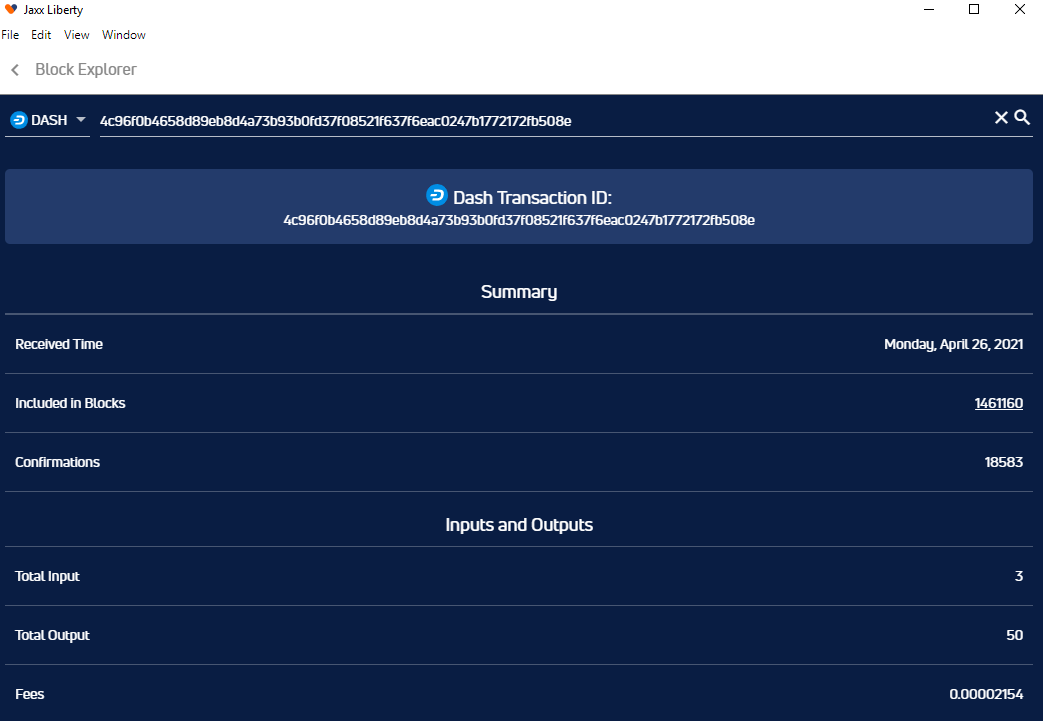
Task: Click the Received Time label
Action: pyautogui.click(x=59, y=344)
